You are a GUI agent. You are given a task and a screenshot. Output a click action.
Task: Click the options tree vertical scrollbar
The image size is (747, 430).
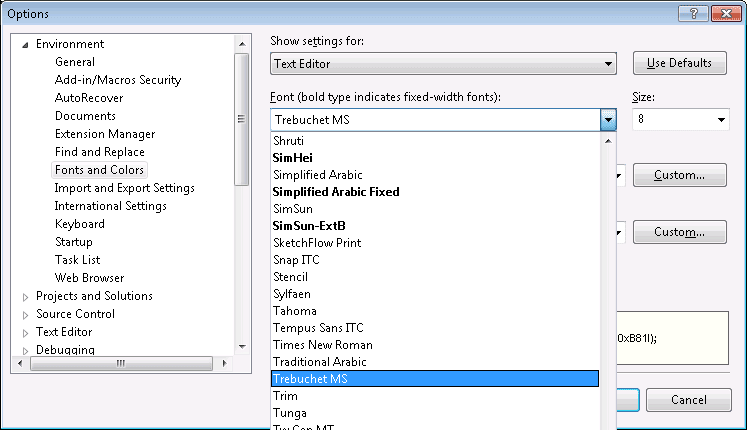(241, 200)
